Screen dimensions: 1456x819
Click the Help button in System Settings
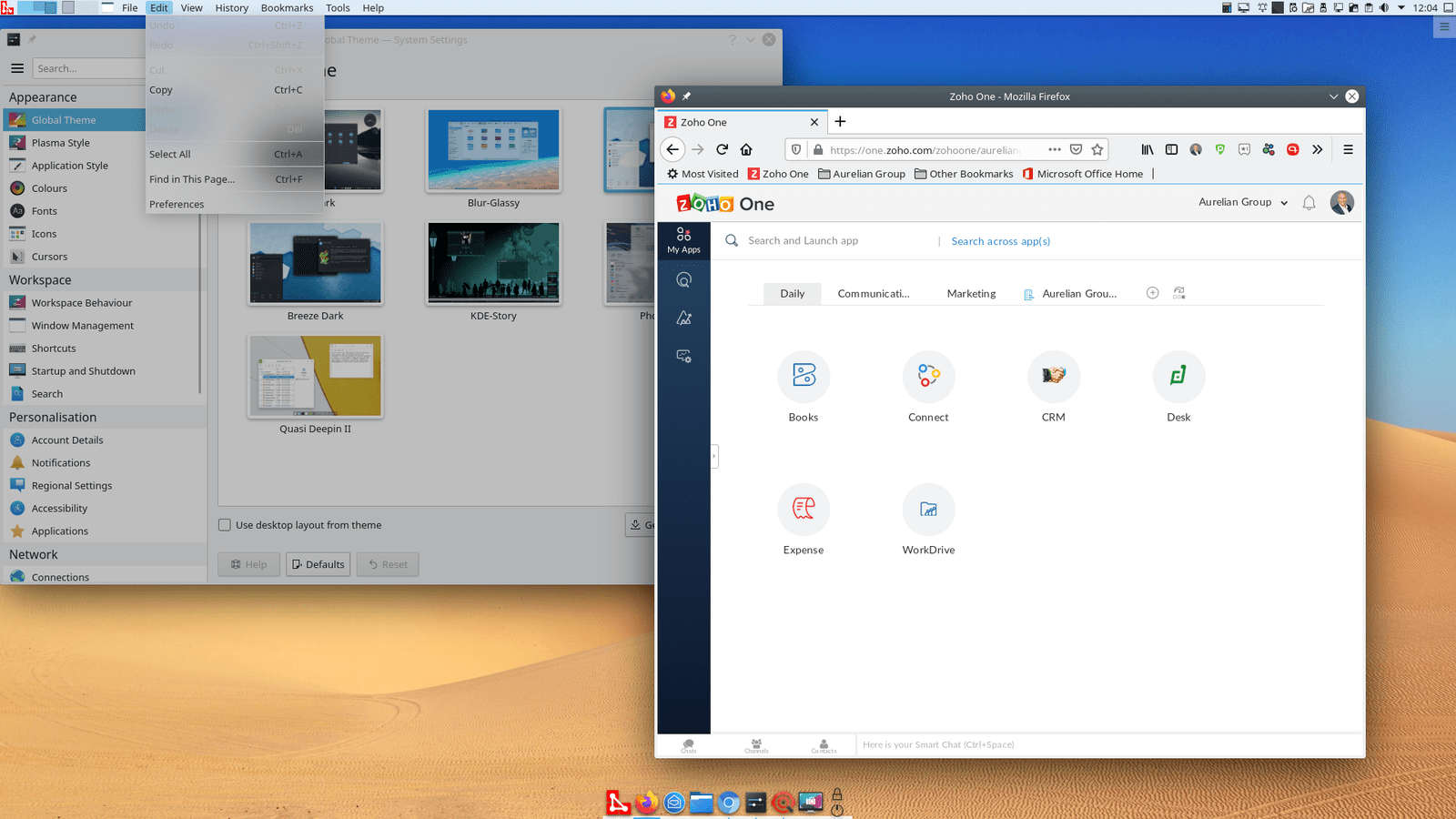point(248,564)
